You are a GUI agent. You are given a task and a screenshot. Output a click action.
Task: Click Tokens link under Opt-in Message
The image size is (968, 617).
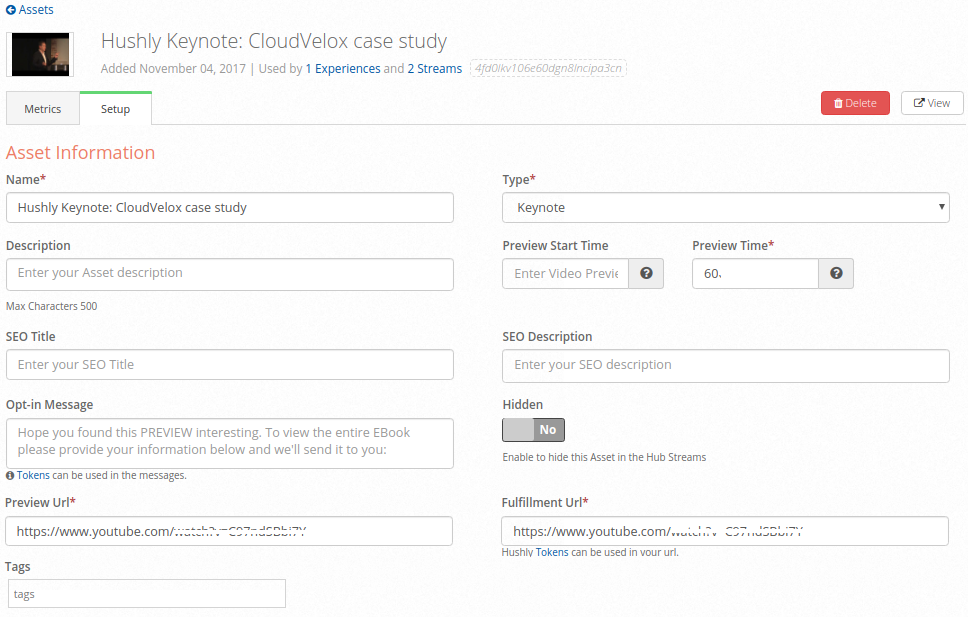(33, 476)
